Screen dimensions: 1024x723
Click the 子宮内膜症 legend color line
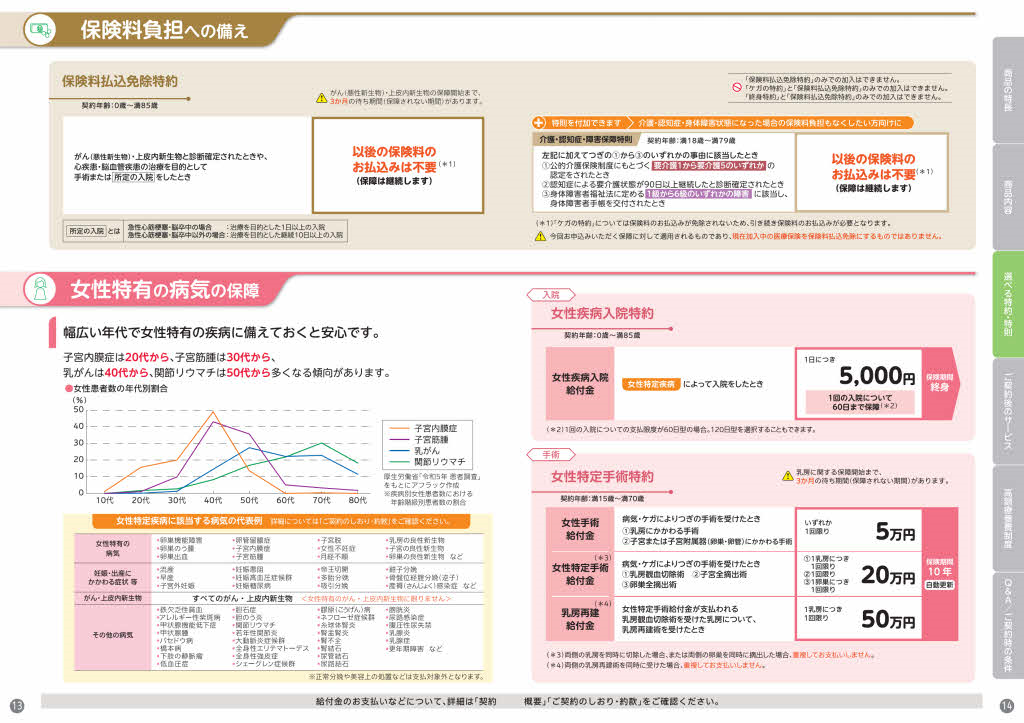coord(397,426)
